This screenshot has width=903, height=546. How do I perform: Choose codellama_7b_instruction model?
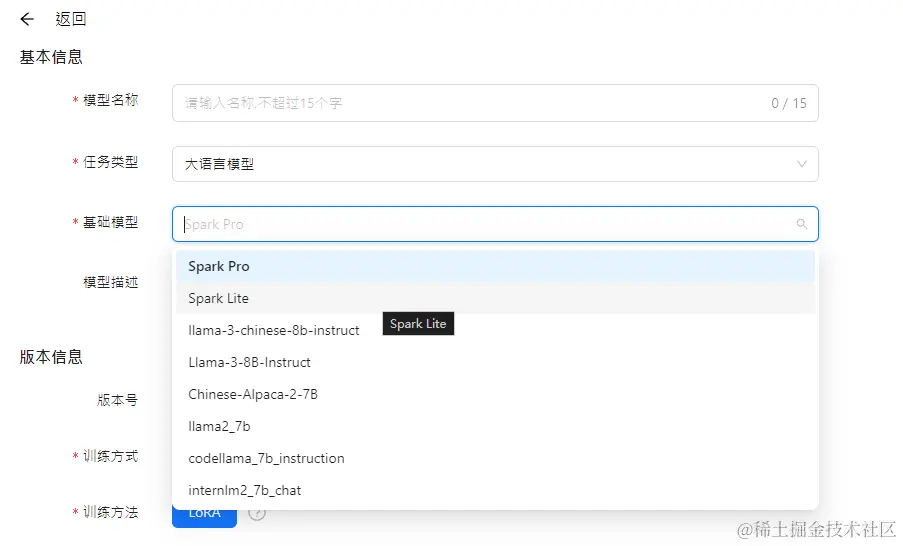(x=266, y=459)
